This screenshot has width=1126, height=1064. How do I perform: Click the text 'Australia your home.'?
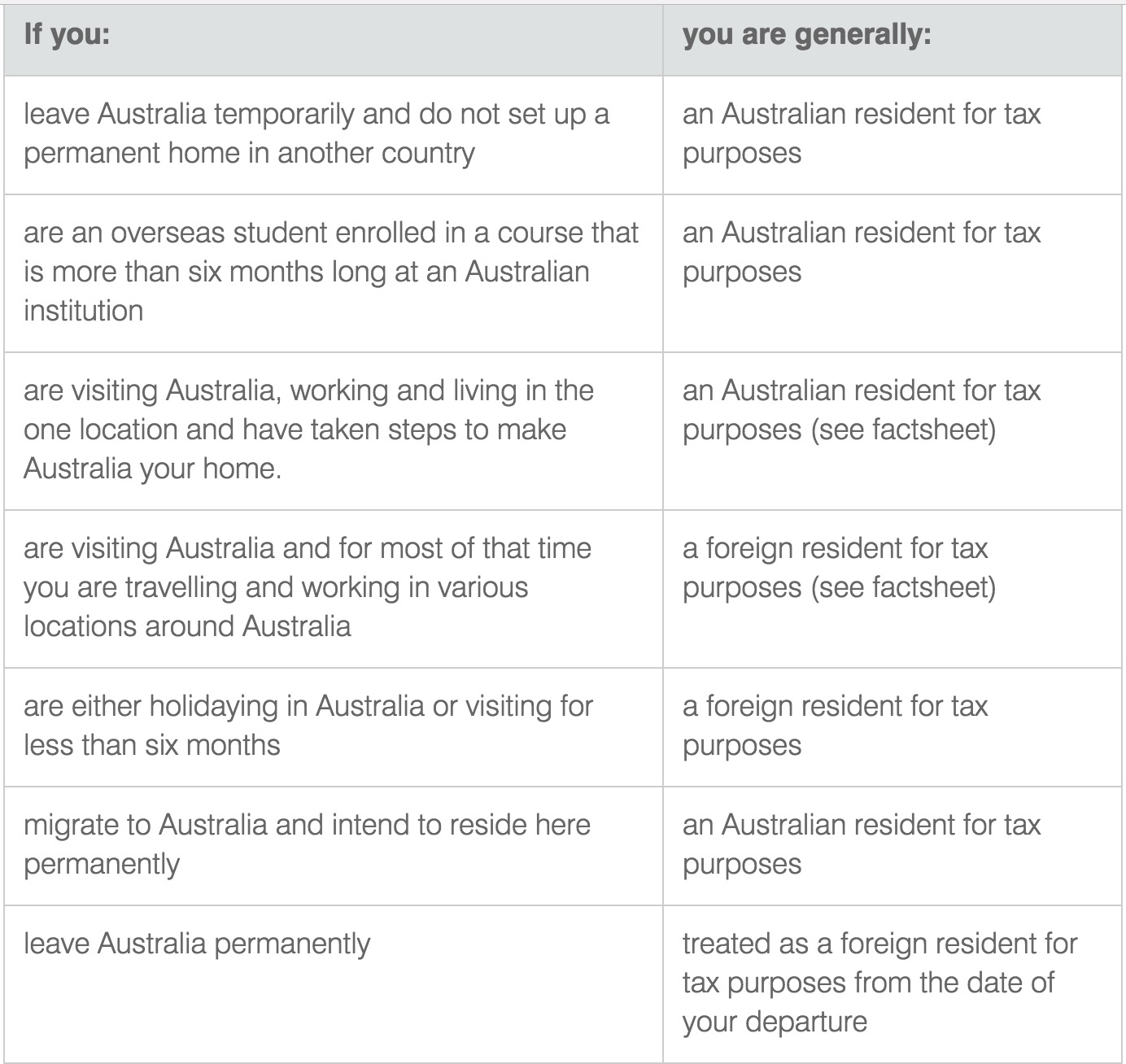point(152,469)
